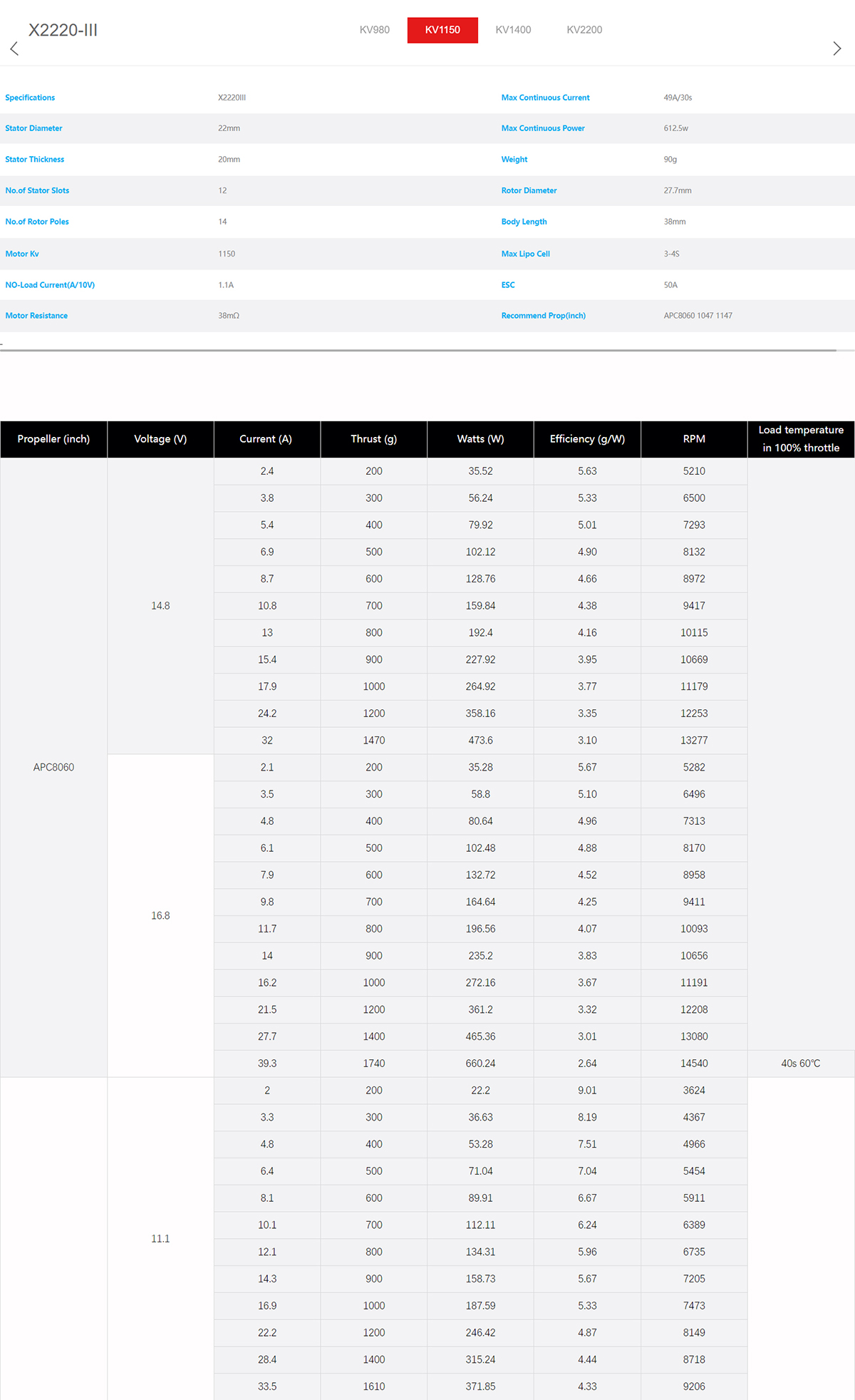Select the Motor Resistance label
This screenshot has height=1400, width=855.
pyautogui.click(x=36, y=316)
